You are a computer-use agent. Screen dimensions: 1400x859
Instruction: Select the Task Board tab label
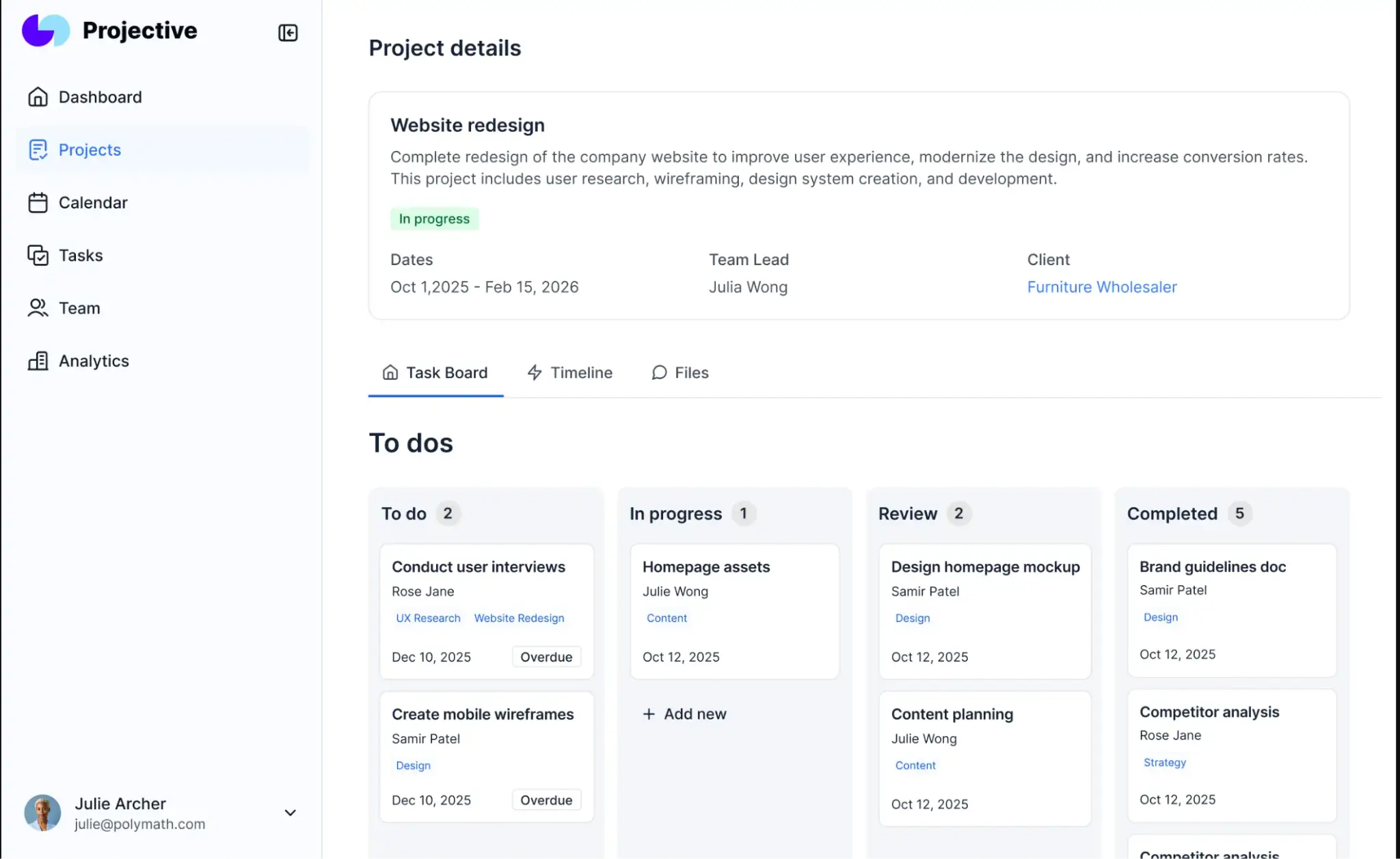click(447, 372)
